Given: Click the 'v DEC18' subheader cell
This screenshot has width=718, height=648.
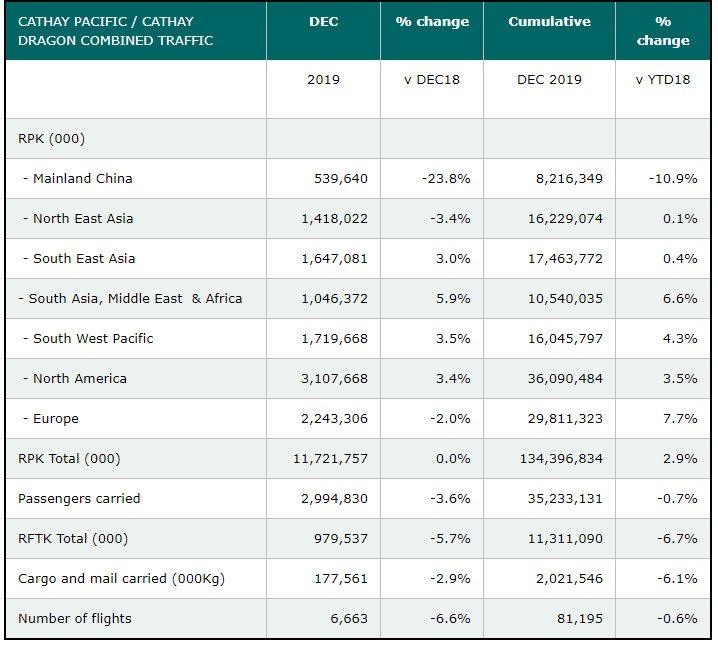Looking at the screenshot, I should tap(432, 80).
